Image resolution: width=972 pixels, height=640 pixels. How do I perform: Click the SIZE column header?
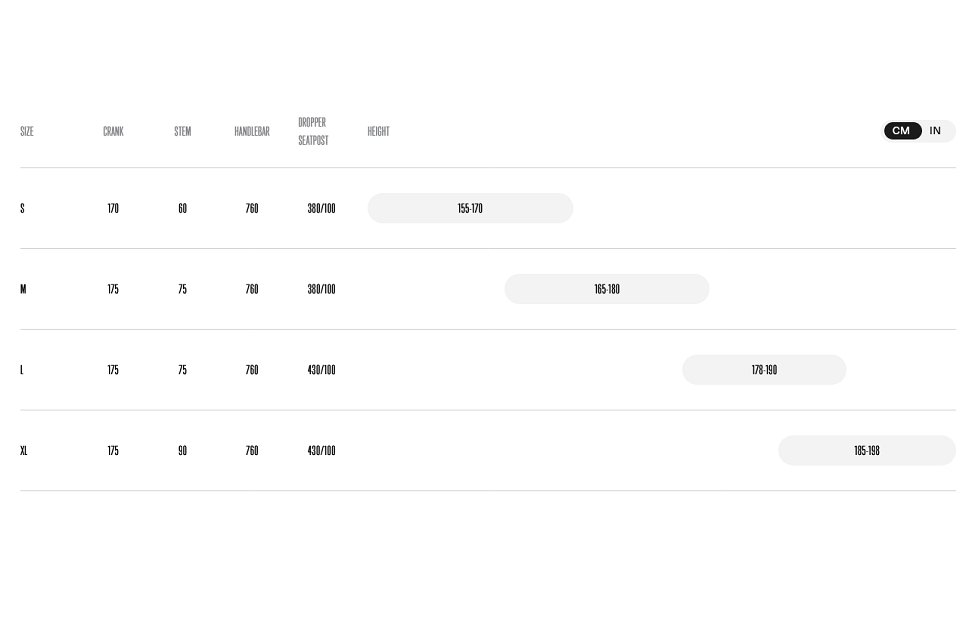click(27, 131)
